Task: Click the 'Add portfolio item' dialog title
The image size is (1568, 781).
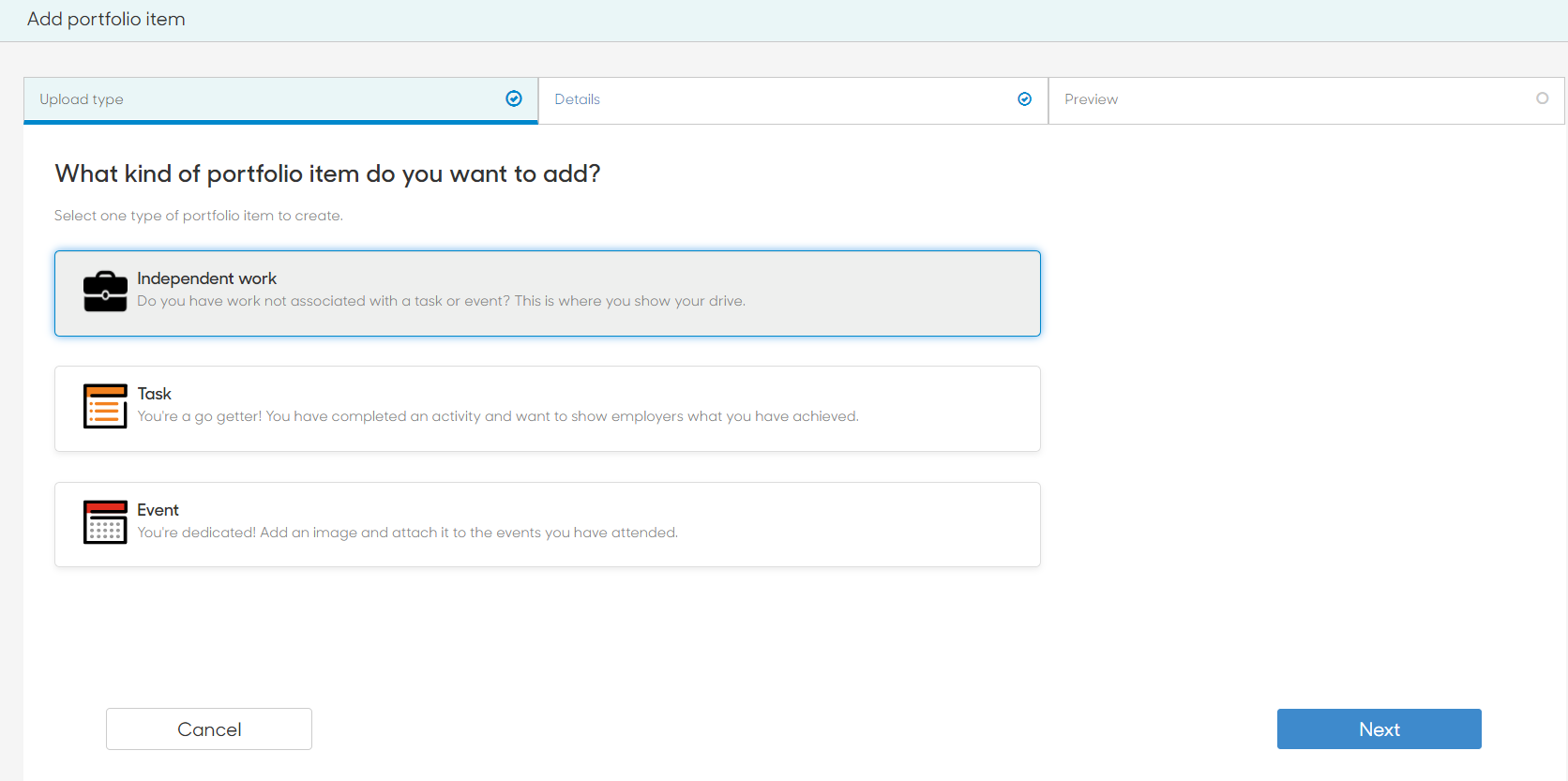Action: [106, 20]
